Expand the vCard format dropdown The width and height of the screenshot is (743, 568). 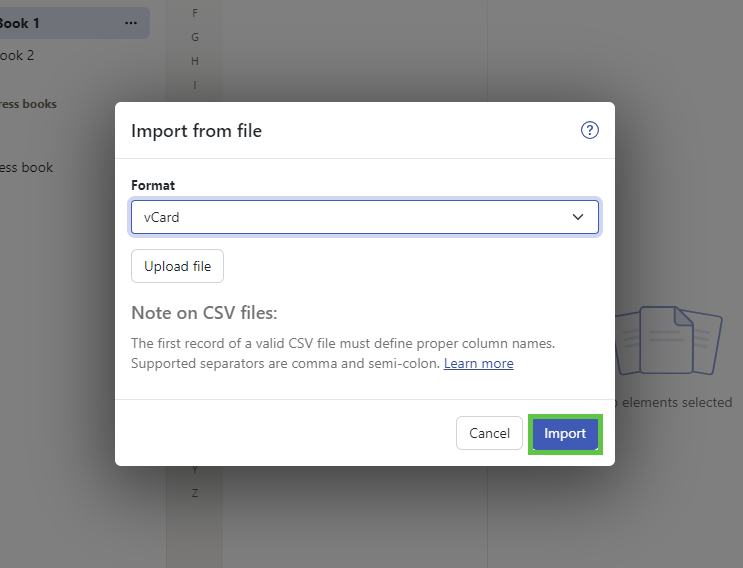click(x=365, y=217)
